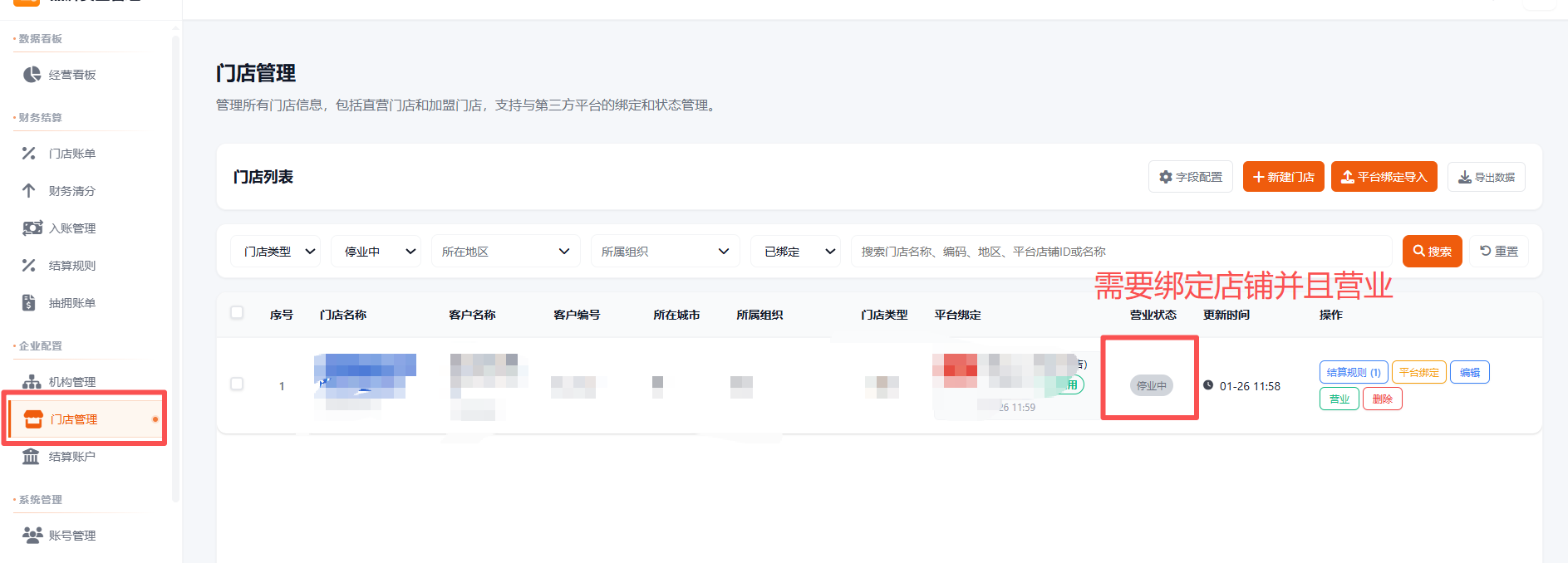Expand the 门店类型 filter dropdown
This screenshot has width=1568, height=563.
(x=275, y=252)
